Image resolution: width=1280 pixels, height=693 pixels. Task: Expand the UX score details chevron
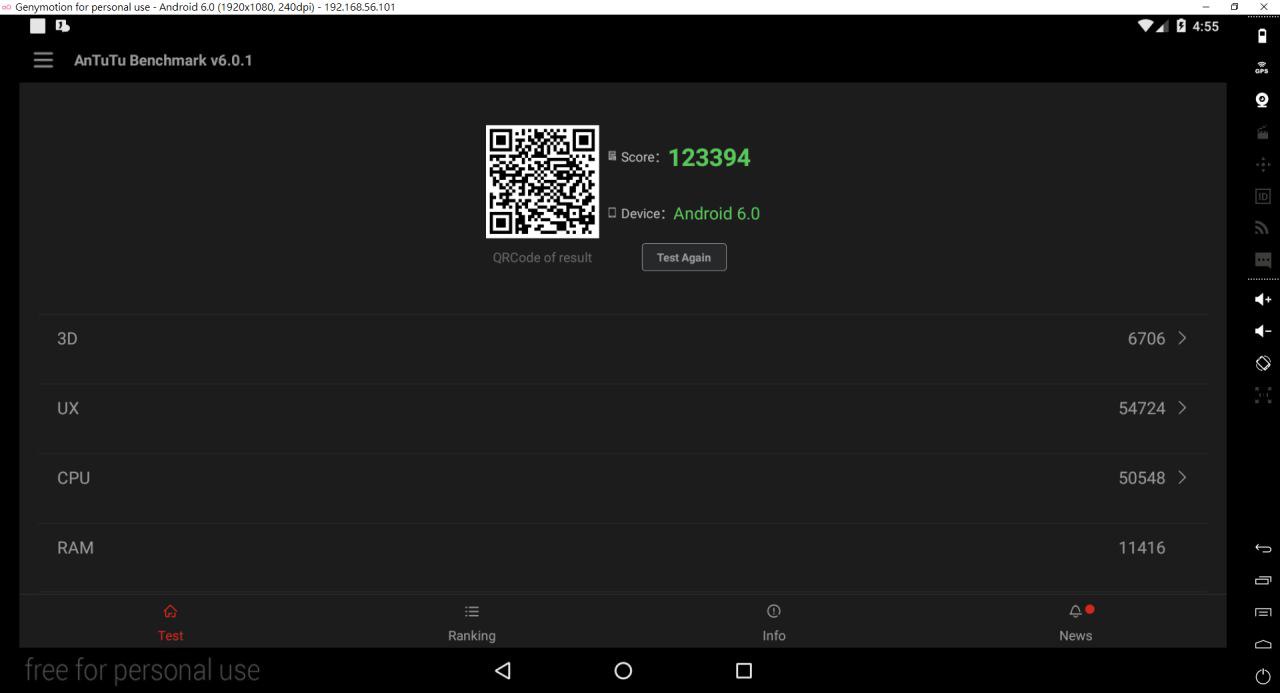[1182, 408]
